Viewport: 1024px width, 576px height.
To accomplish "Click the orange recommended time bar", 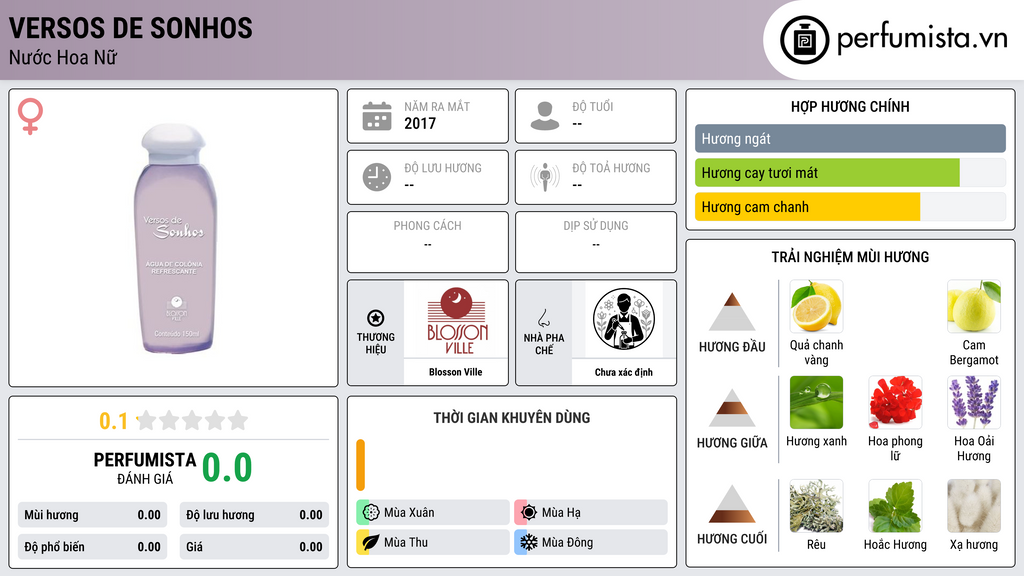I will (360, 465).
